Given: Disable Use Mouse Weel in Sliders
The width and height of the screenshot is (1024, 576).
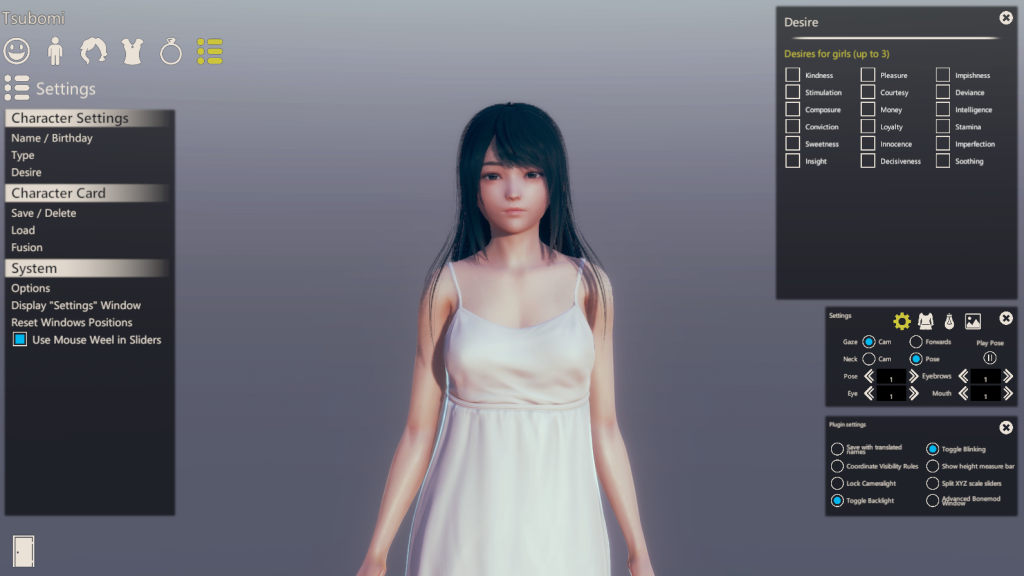Looking at the screenshot, I should tap(20, 340).
